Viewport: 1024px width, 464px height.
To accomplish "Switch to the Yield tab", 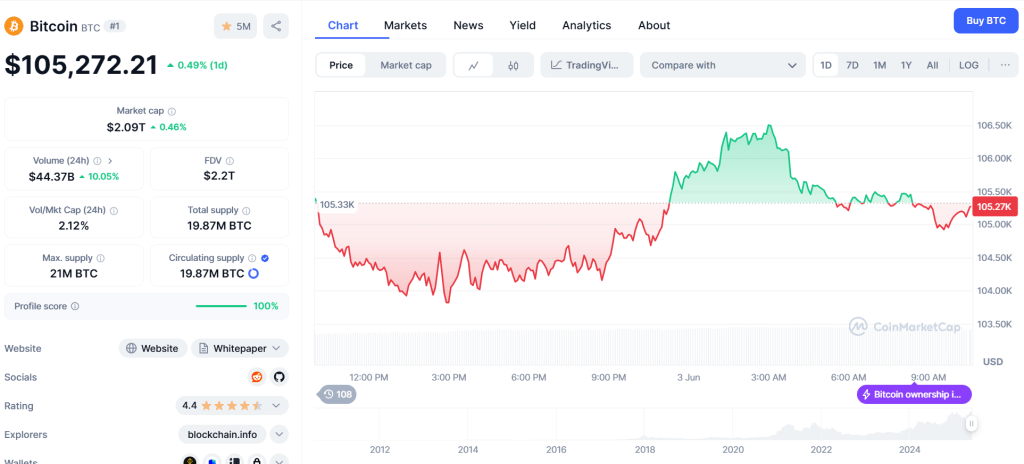I will pos(522,25).
